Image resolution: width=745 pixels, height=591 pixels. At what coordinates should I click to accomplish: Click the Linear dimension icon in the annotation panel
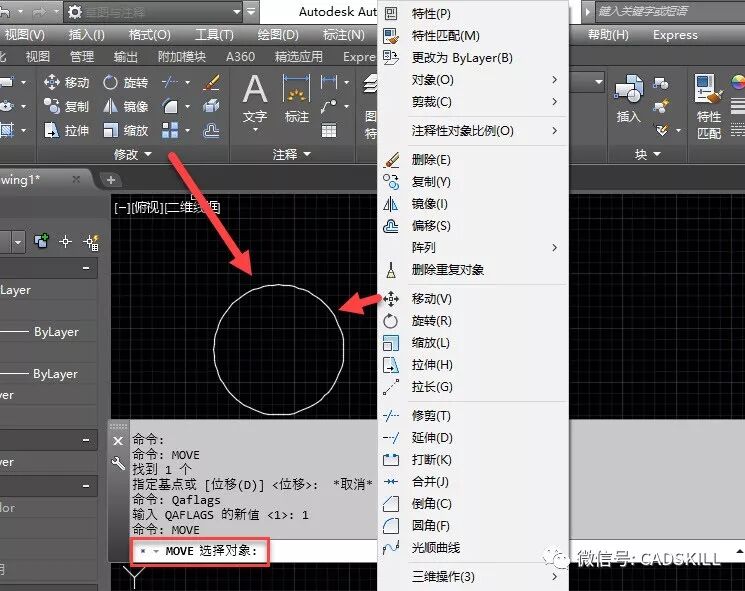329,82
